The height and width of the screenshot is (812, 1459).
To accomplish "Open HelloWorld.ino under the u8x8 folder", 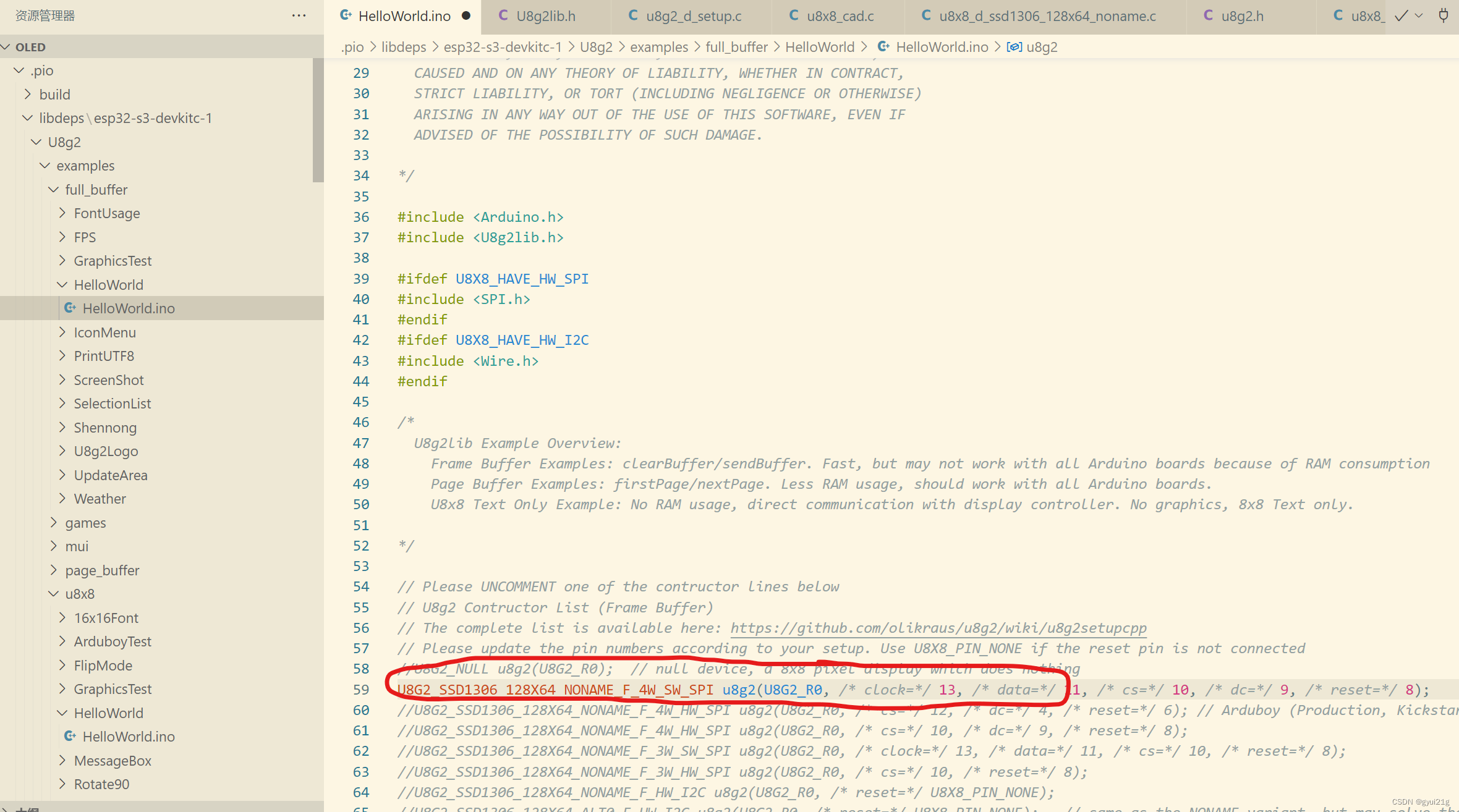I will (x=129, y=737).
